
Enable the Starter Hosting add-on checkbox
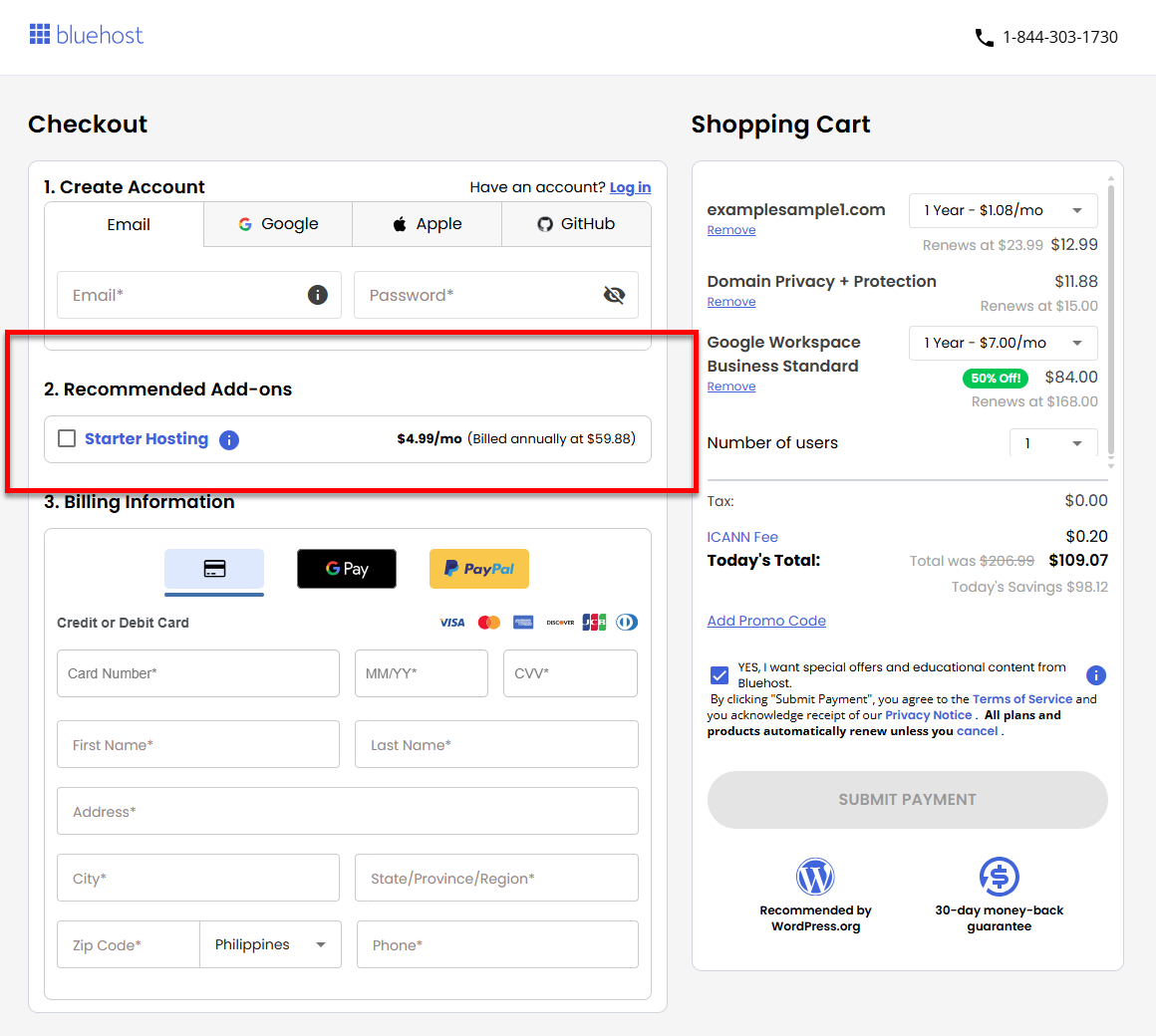(x=67, y=438)
